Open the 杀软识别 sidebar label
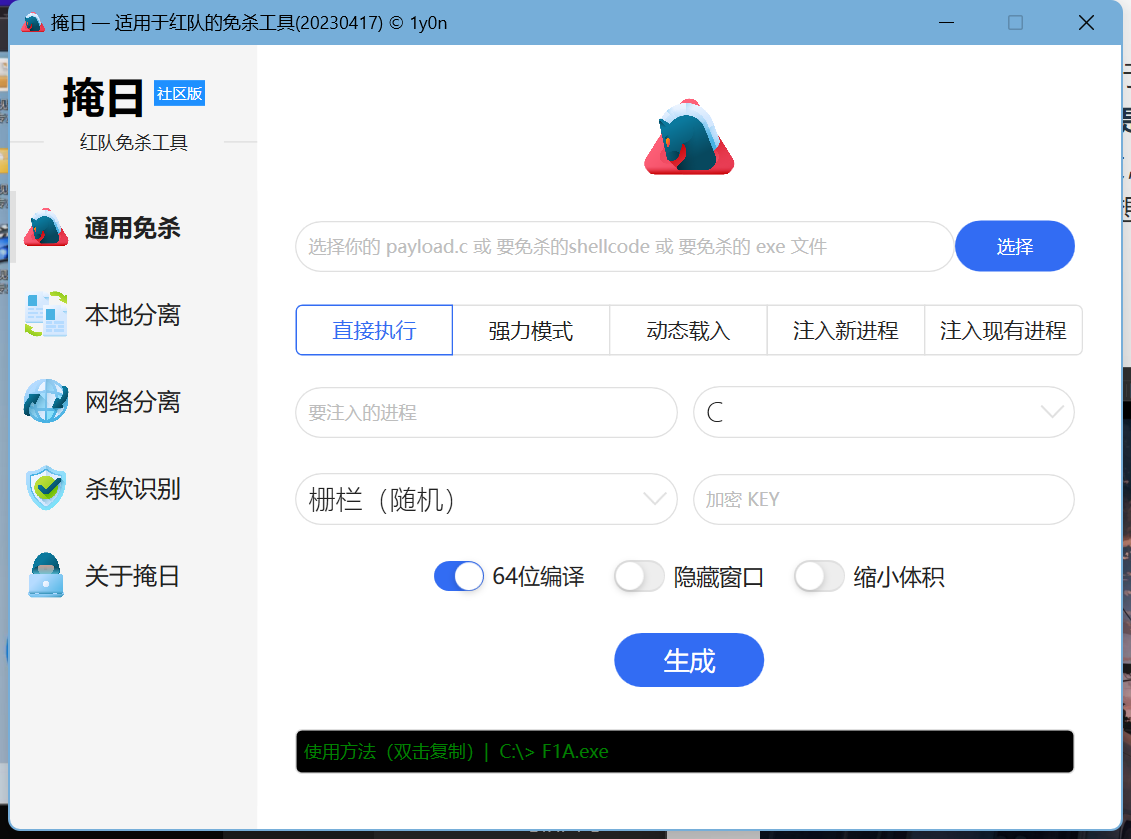Screen dimensions: 1131x839 click(133, 488)
